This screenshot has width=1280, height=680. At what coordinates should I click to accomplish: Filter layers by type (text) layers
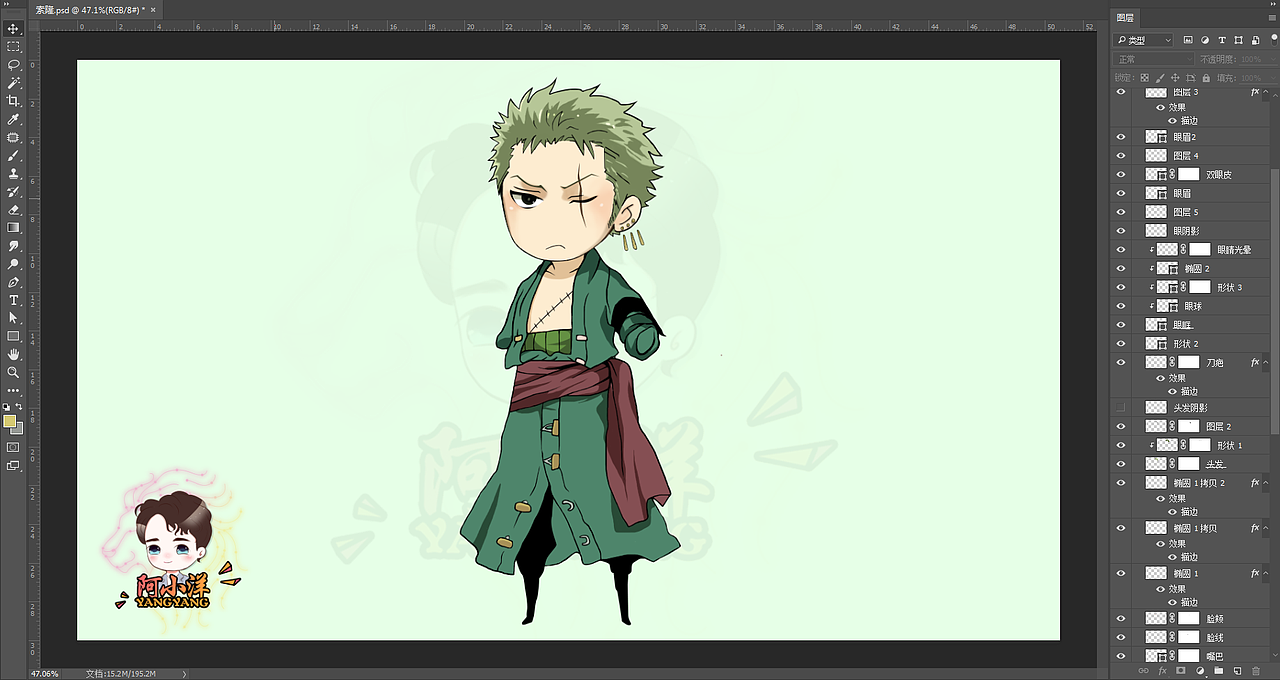pos(1222,40)
